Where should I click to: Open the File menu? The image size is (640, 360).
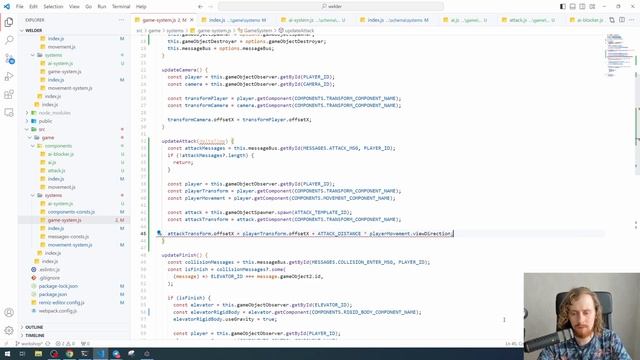20,7
